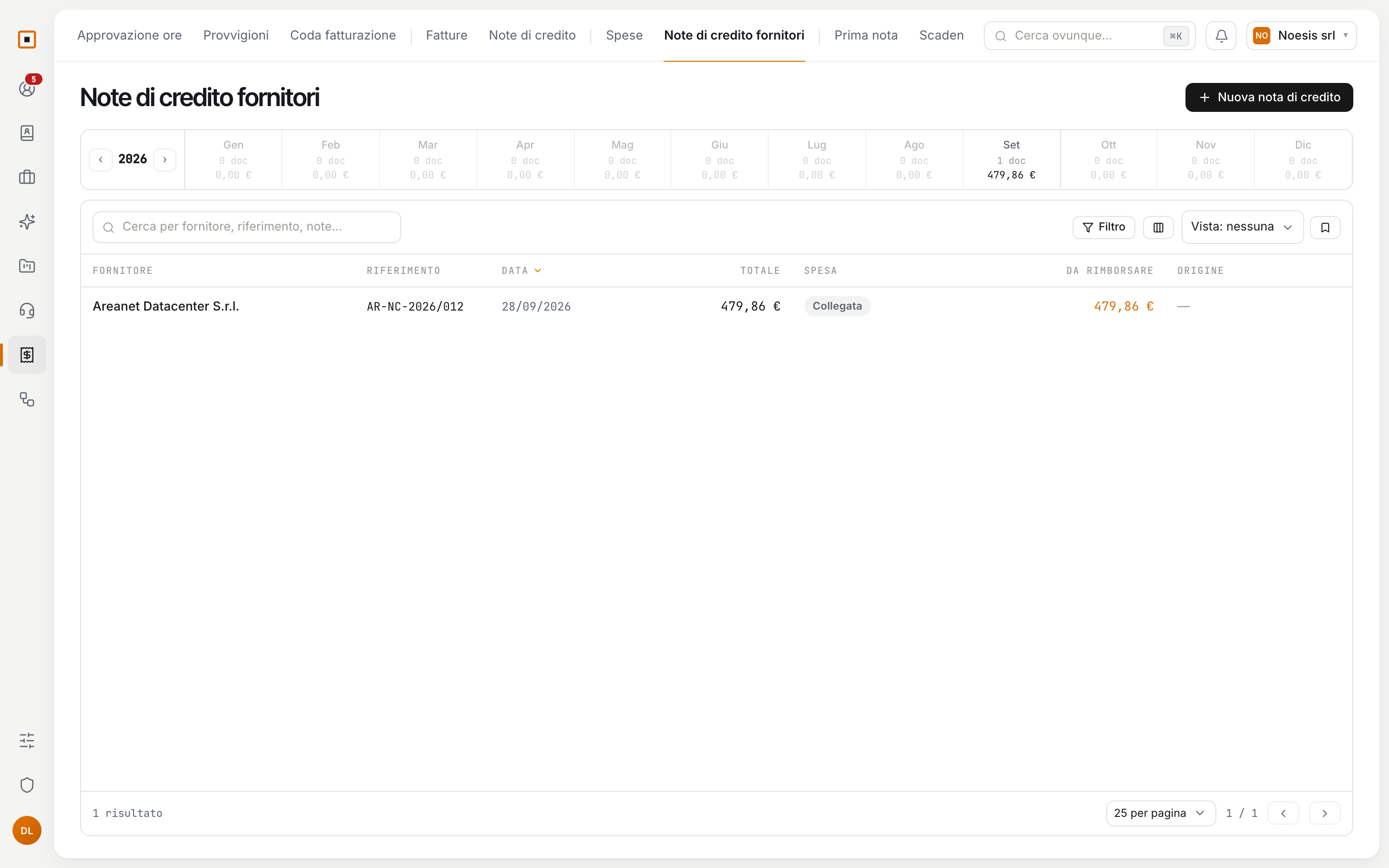Go to the previous year from 2026
This screenshot has height=868, width=1389.
(100, 160)
